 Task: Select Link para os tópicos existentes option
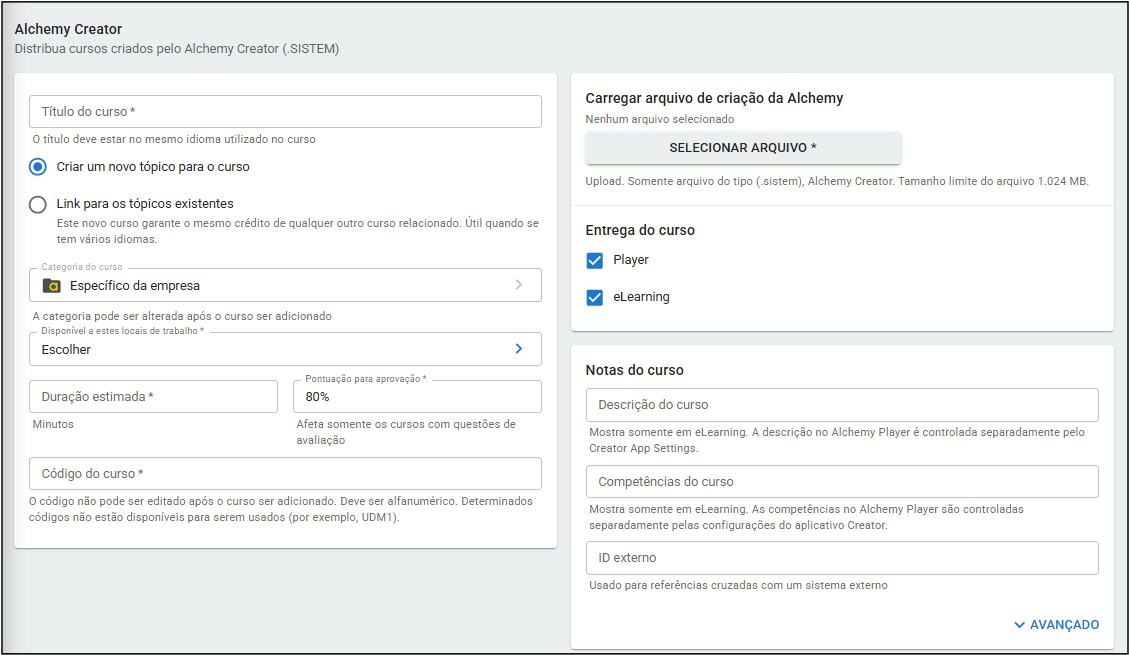pyautogui.click(x=38, y=204)
